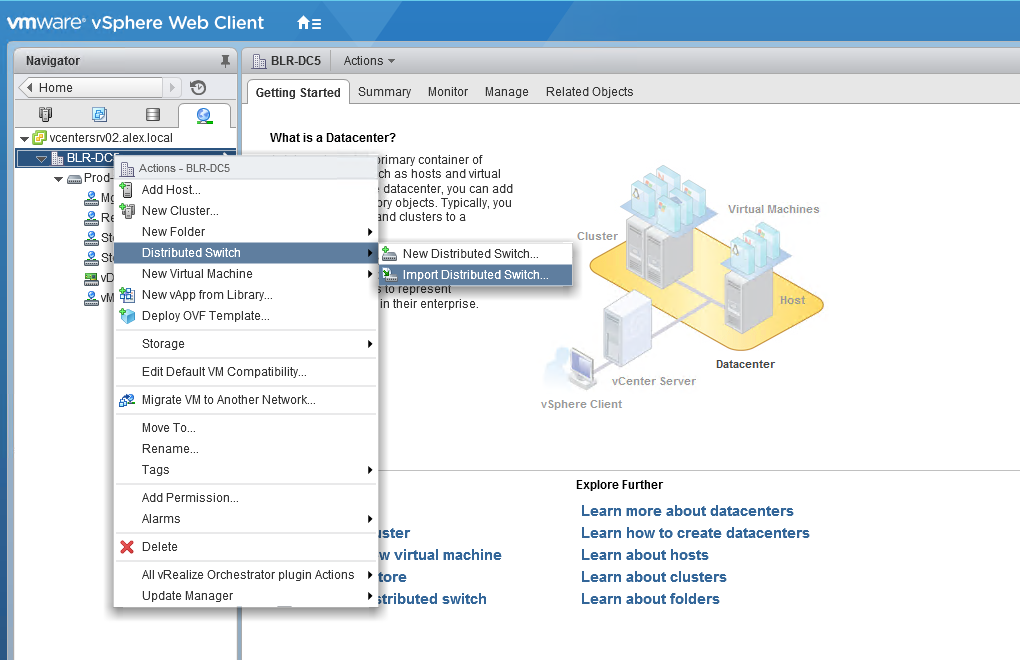Select Add Host from the context menu
This screenshot has width=1020, height=660.
(x=171, y=190)
